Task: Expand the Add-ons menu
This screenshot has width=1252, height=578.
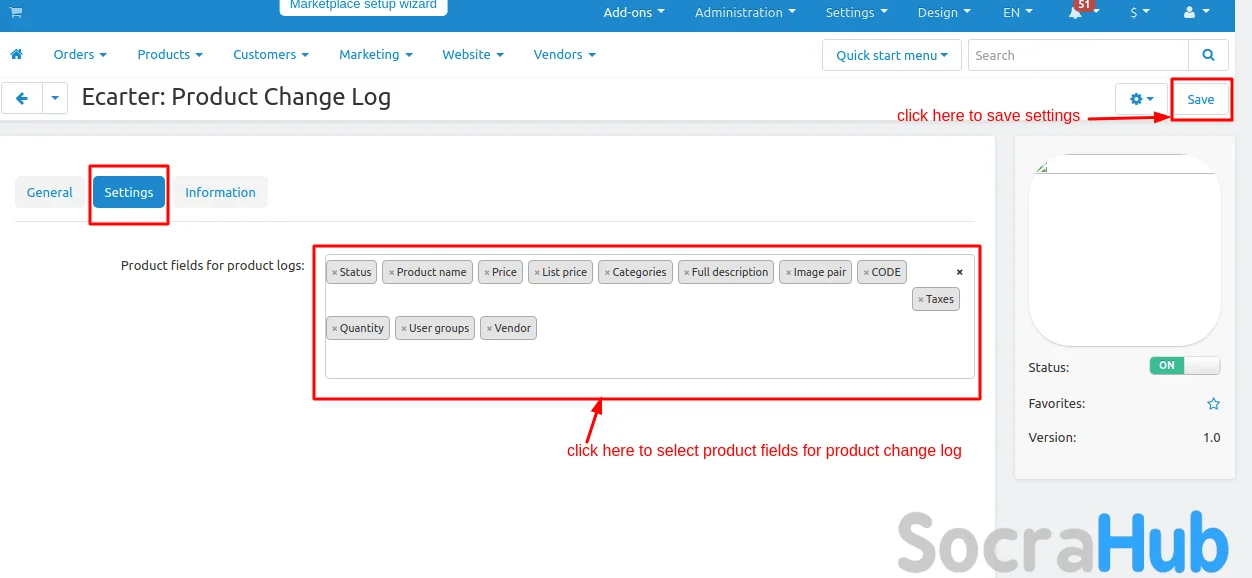Action: coord(634,12)
